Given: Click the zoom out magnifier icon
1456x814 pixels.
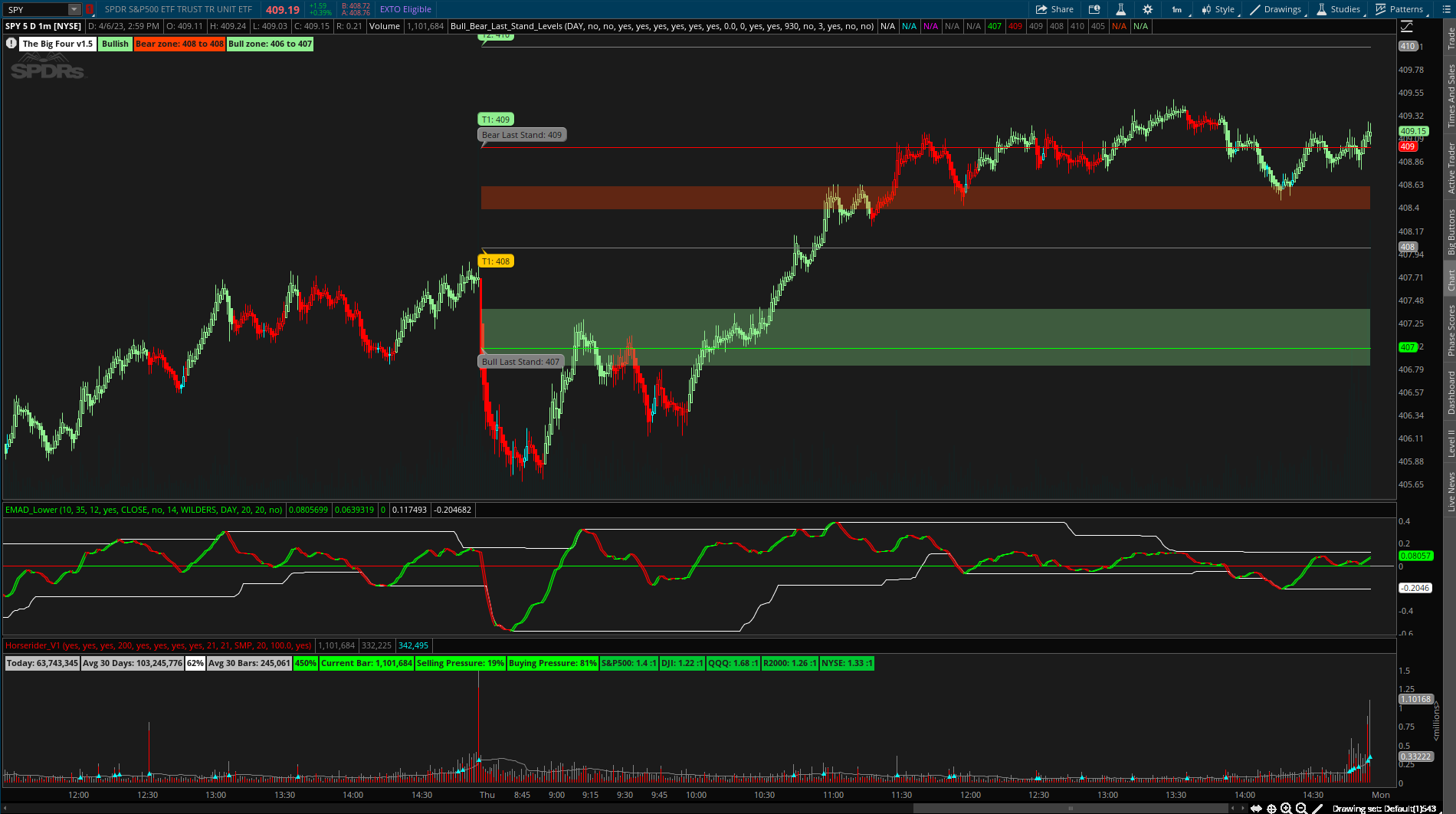Looking at the screenshot, I should 1300,808.
